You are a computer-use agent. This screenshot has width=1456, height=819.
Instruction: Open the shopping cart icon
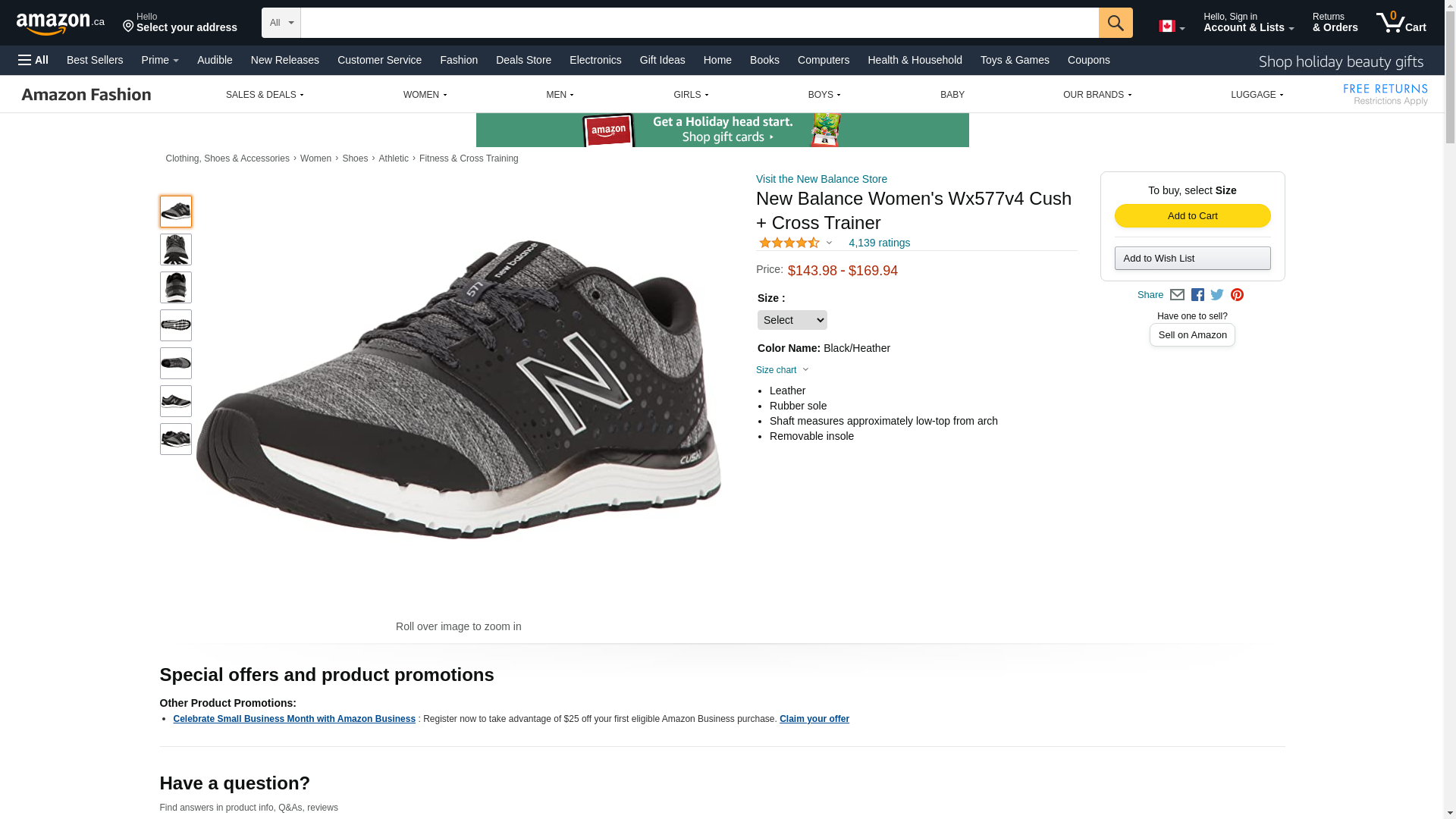(1401, 23)
